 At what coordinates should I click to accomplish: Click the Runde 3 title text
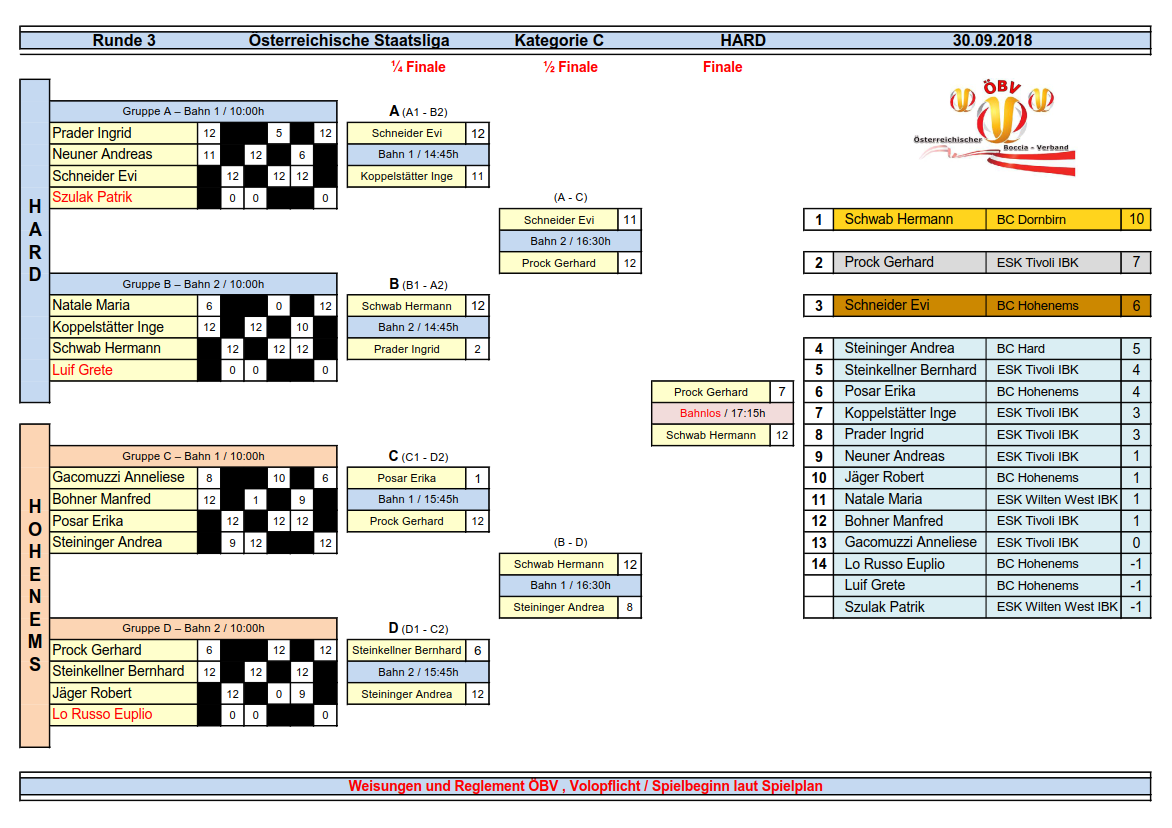tap(124, 41)
